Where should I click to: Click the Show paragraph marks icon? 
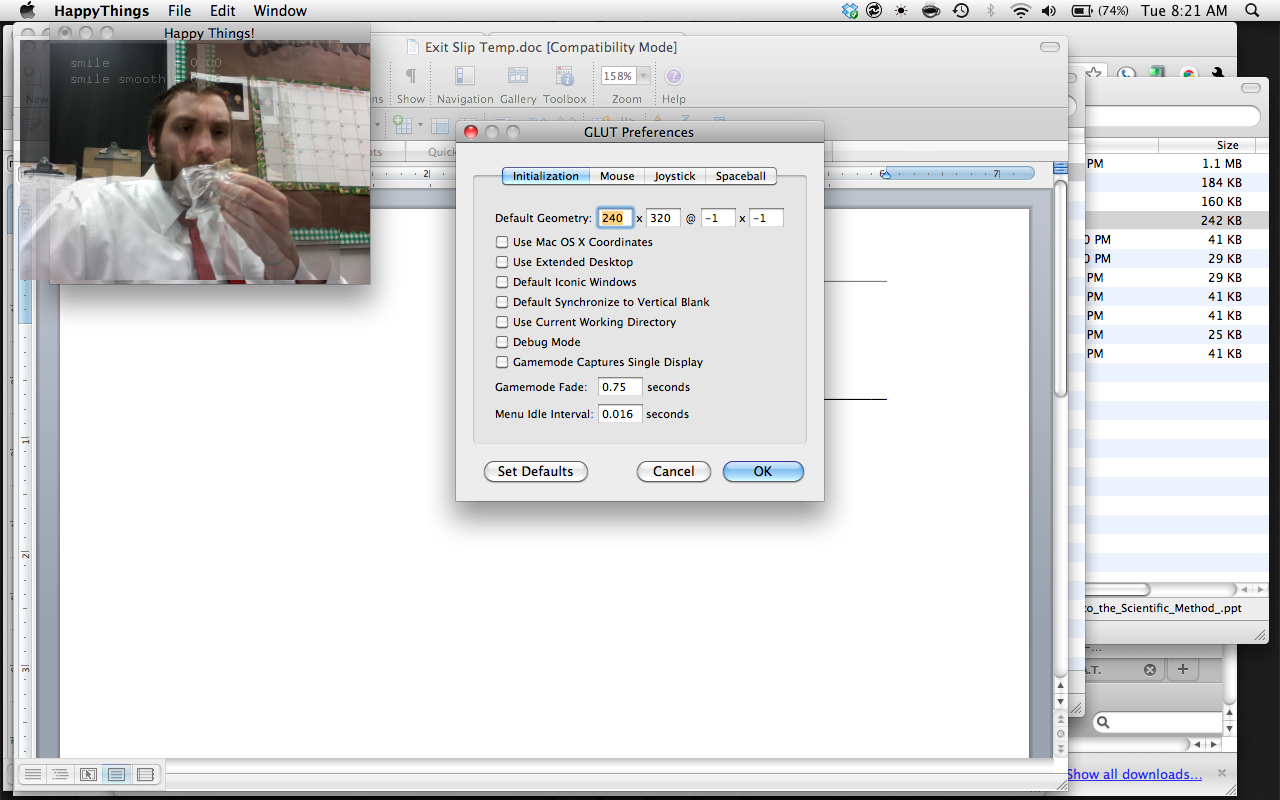point(410,77)
